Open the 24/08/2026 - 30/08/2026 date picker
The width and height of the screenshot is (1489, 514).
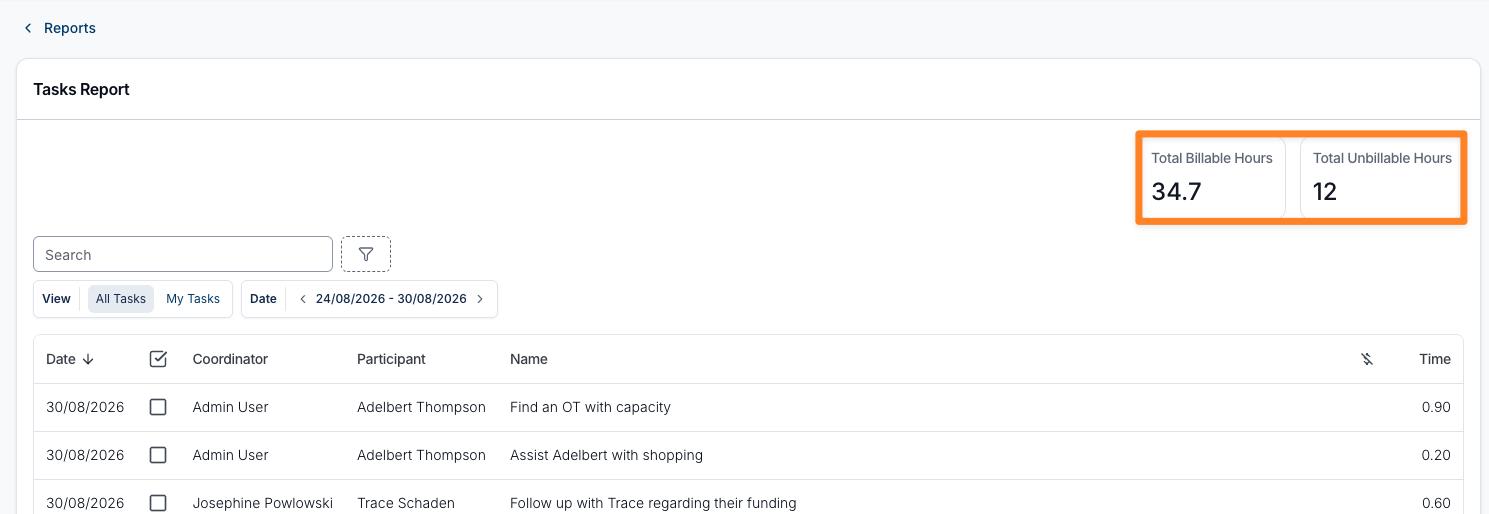391,299
